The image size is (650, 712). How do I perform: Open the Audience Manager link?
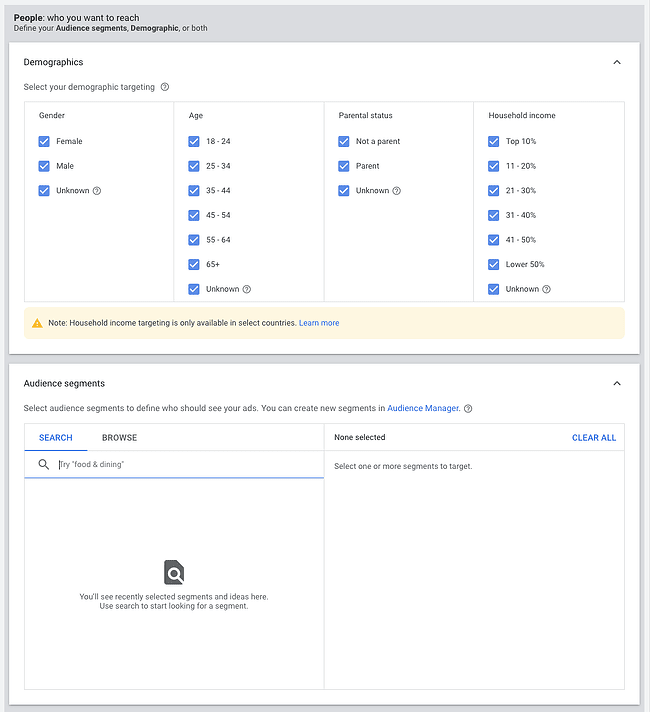pos(423,408)
